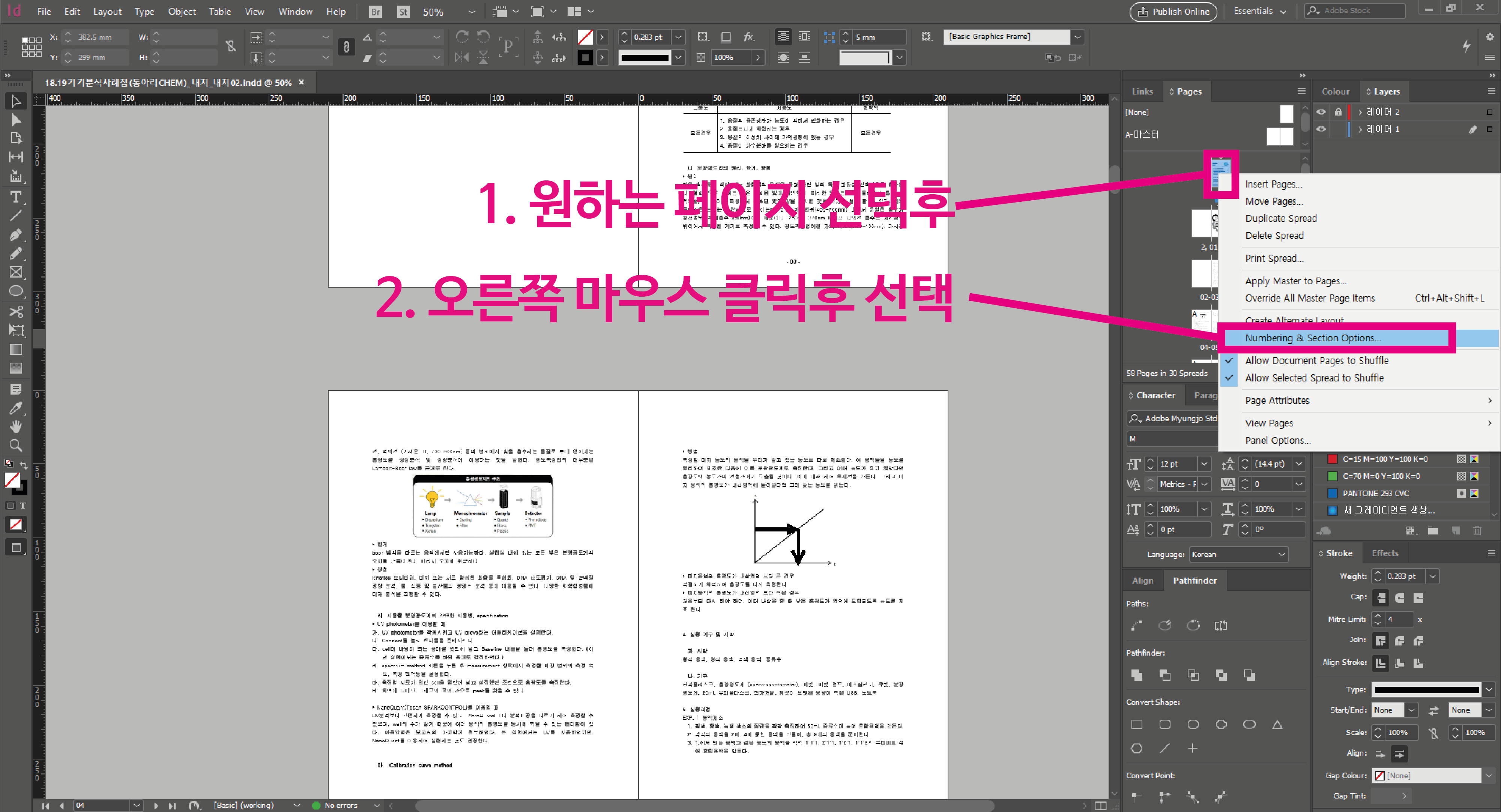The width and height of the screenshot is (1501, 812).
Task: Toggle constrain proportions chain for width and height
Action: (x=231, y=47)
